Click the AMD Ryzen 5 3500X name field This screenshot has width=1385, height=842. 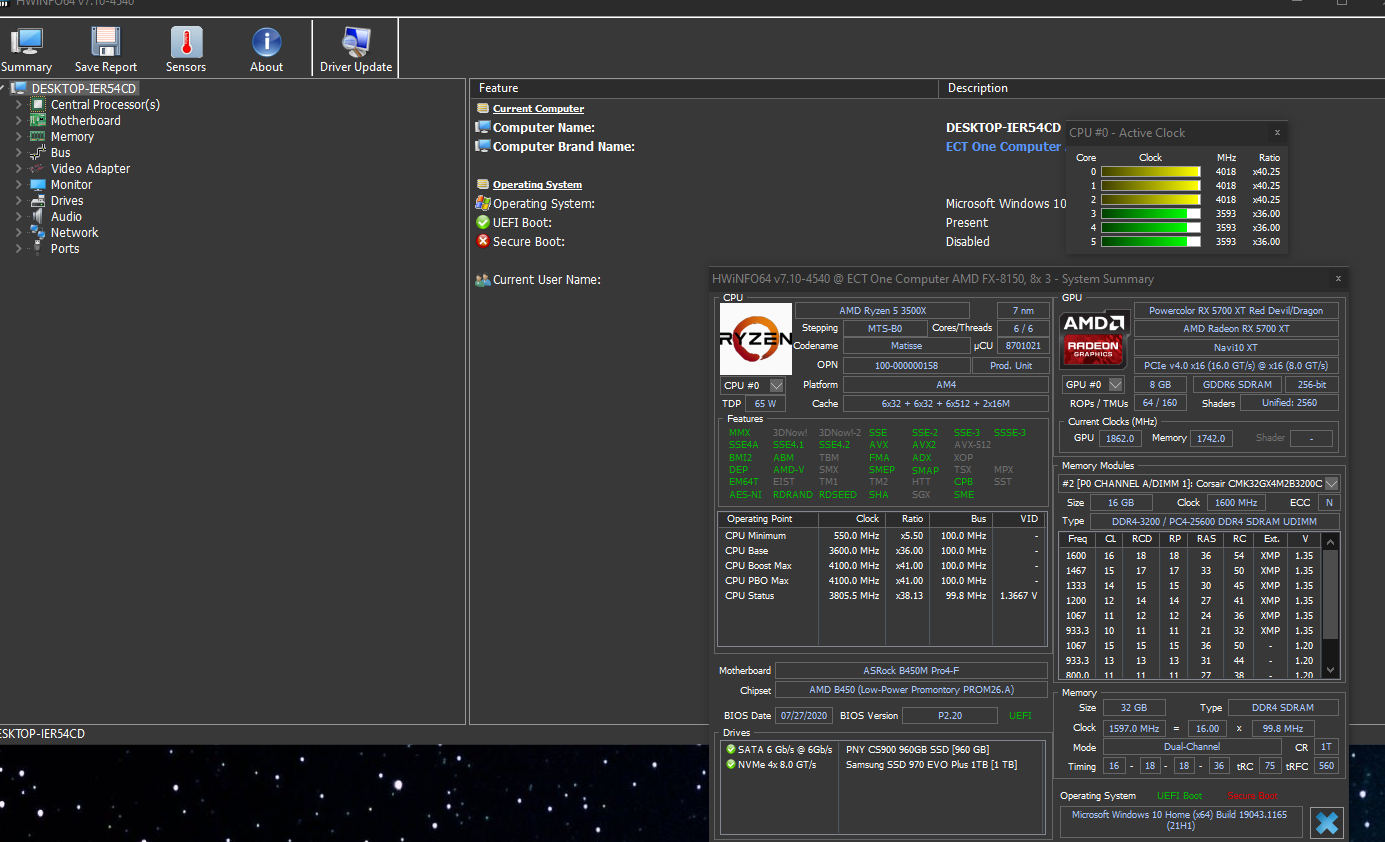(x=882, y=311)
